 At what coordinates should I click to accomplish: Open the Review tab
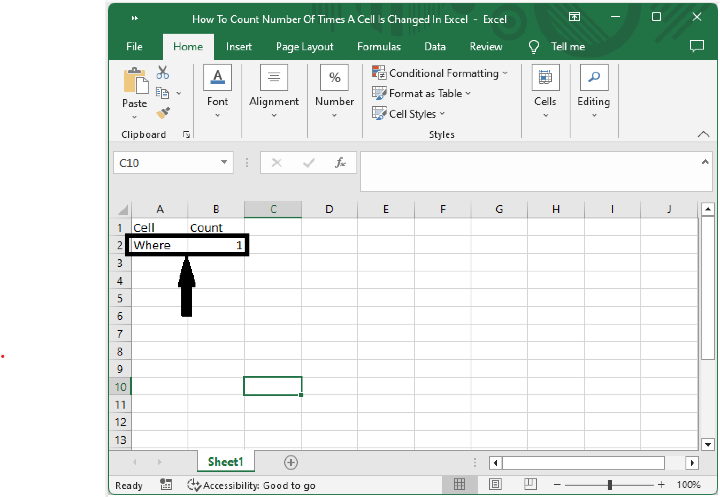(x=486, y=46)
